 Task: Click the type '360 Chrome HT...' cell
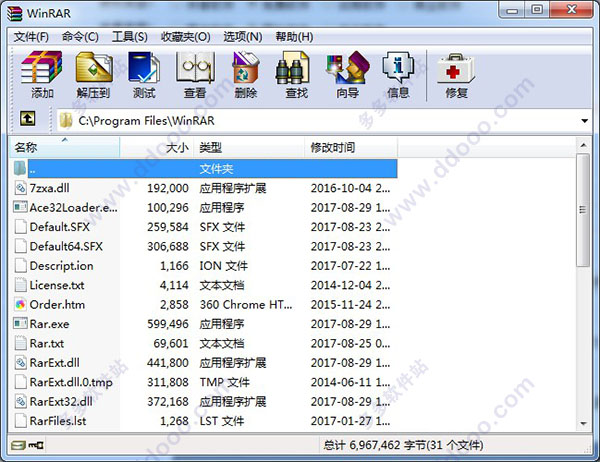(246, 304)
